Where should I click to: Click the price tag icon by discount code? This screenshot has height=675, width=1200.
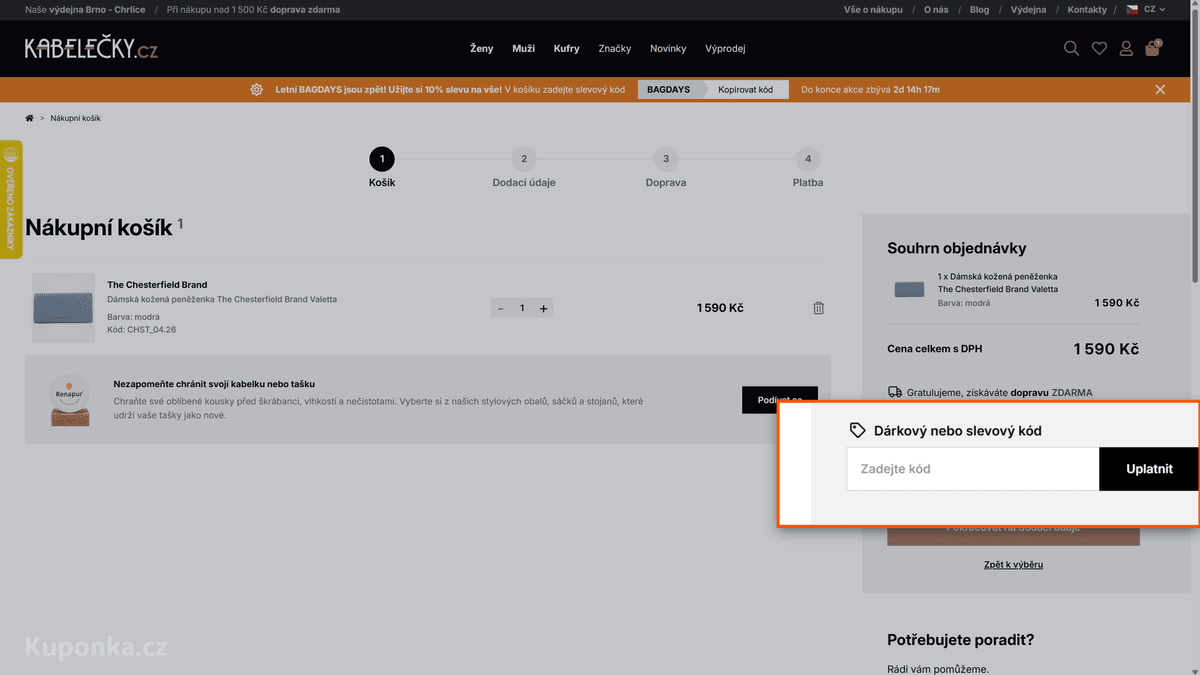(857, 430)
